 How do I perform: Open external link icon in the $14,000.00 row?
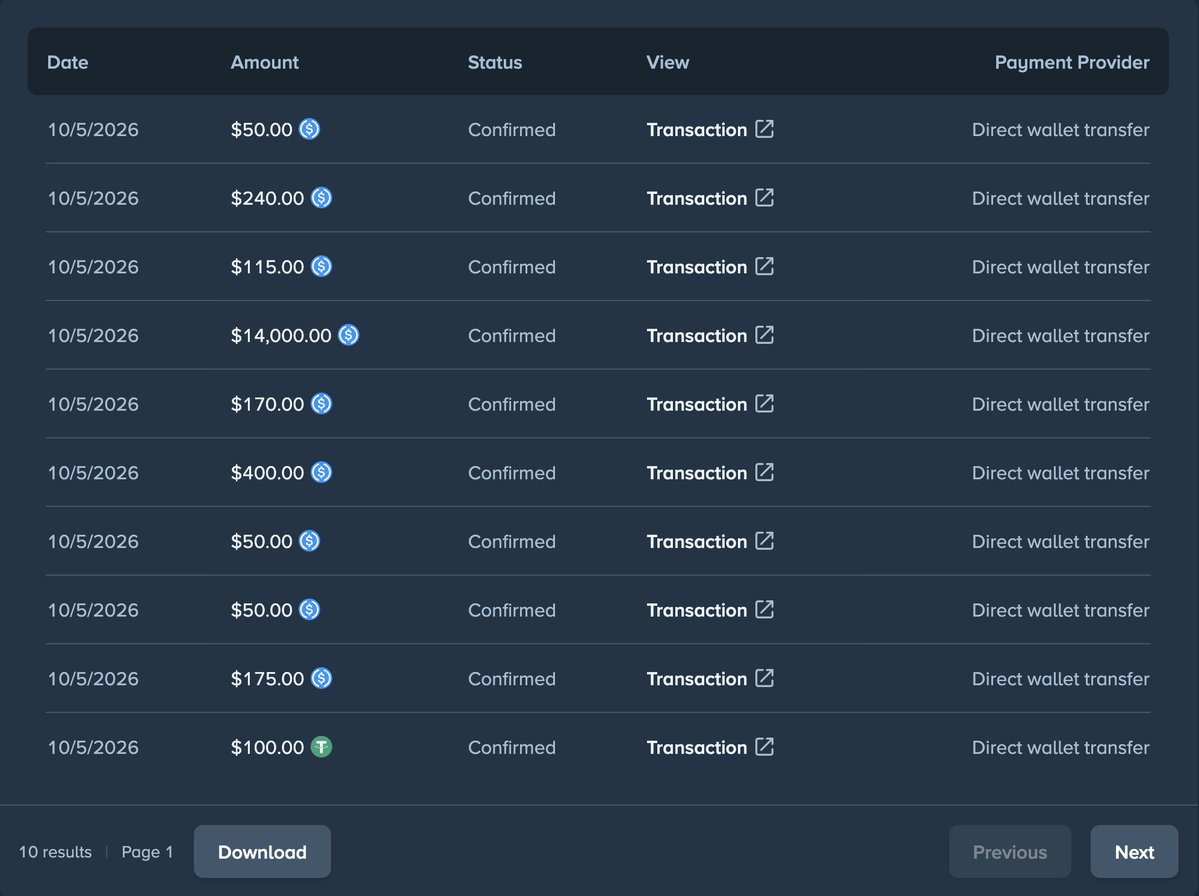(x=765, y=334)
